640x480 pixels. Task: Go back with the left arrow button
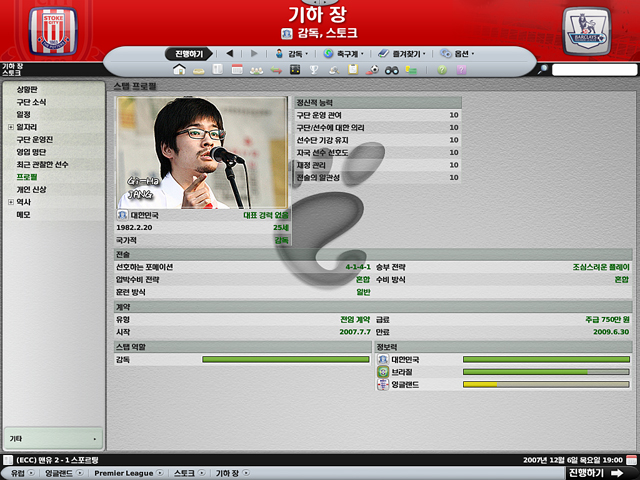pyautogui.click(x=229, y=52)
